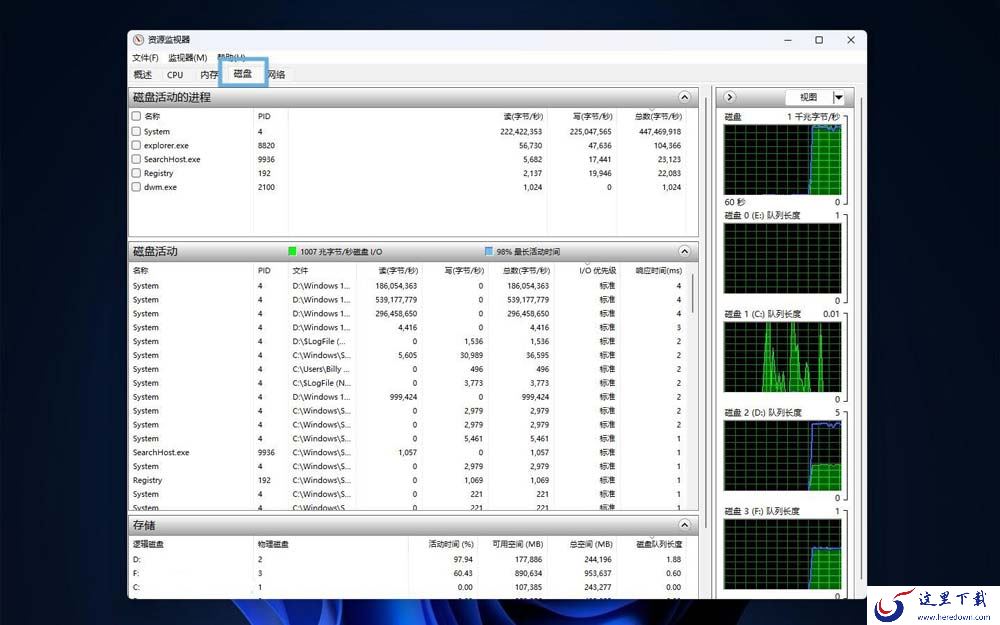Sort processes by 读(字节/秒) column

523,116
